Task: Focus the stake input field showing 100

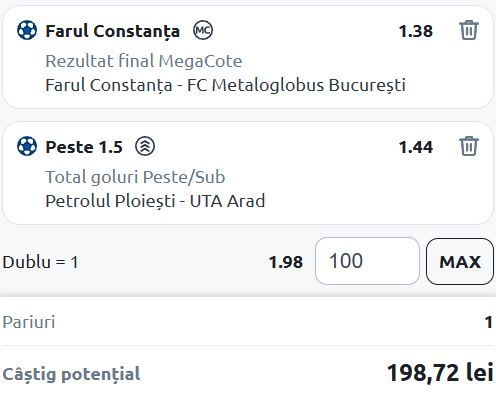Action: [367, 261]
